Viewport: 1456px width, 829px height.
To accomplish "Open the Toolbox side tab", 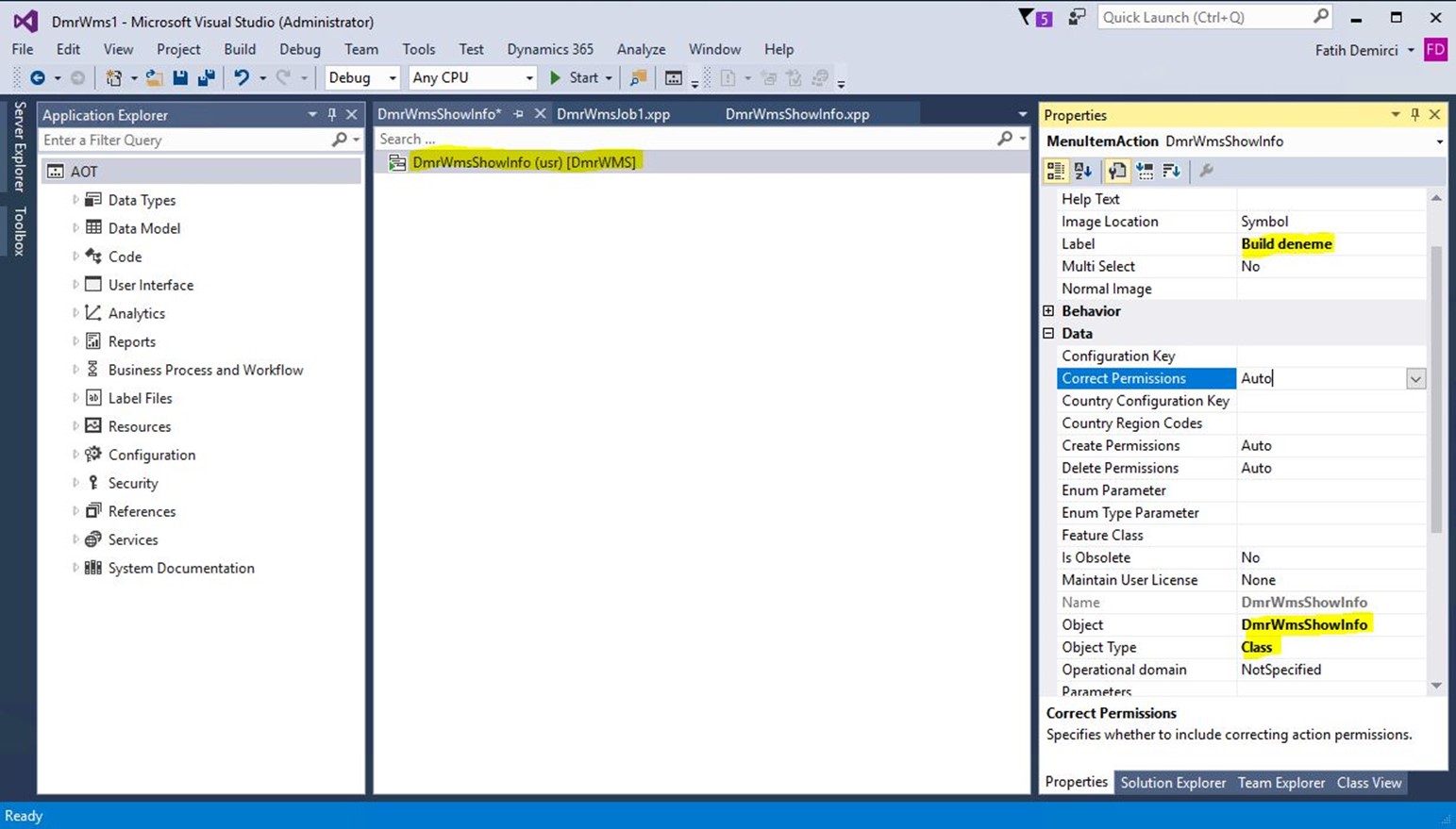I will (19, 230).
